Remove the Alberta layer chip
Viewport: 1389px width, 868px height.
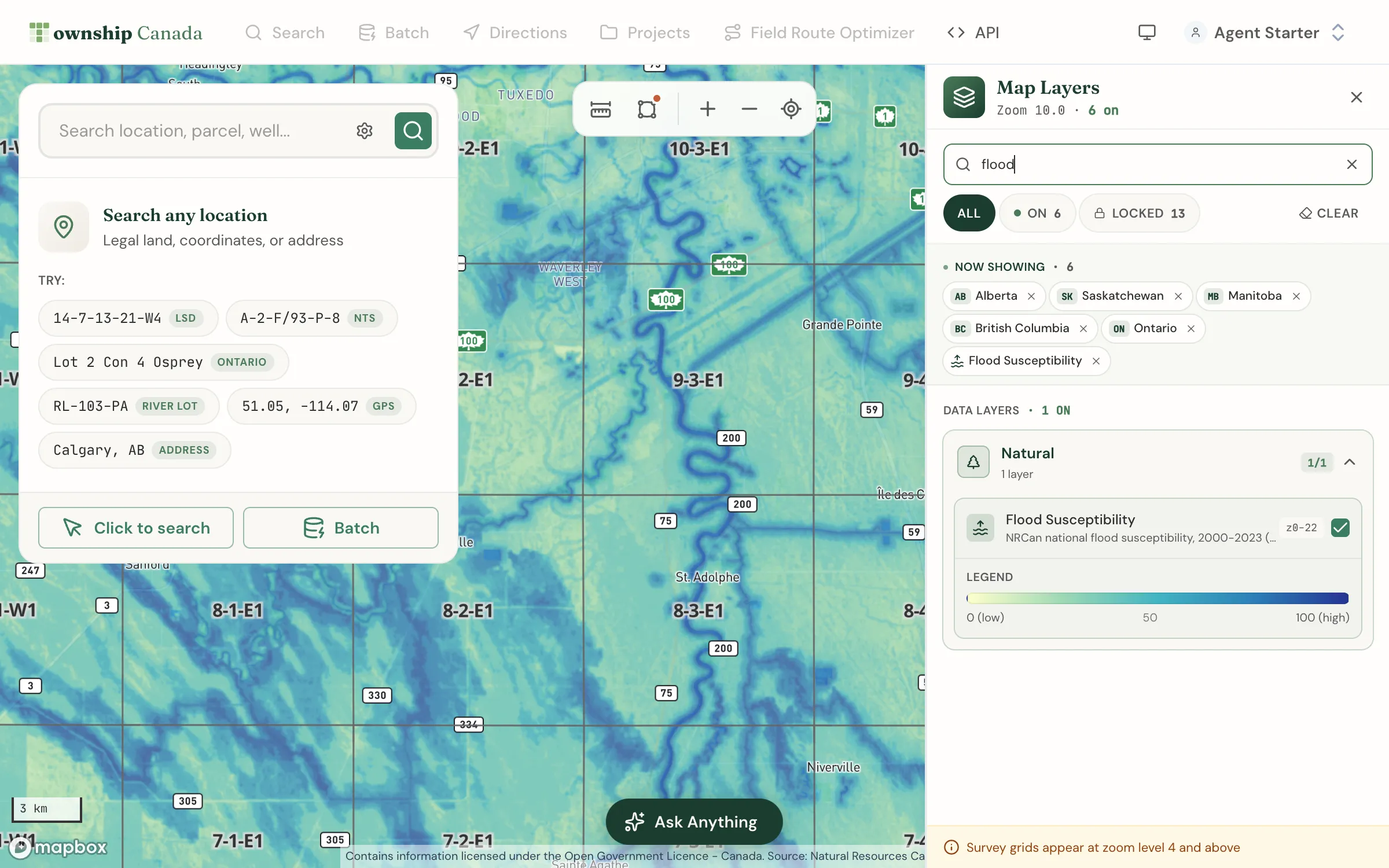(1031, 296)
